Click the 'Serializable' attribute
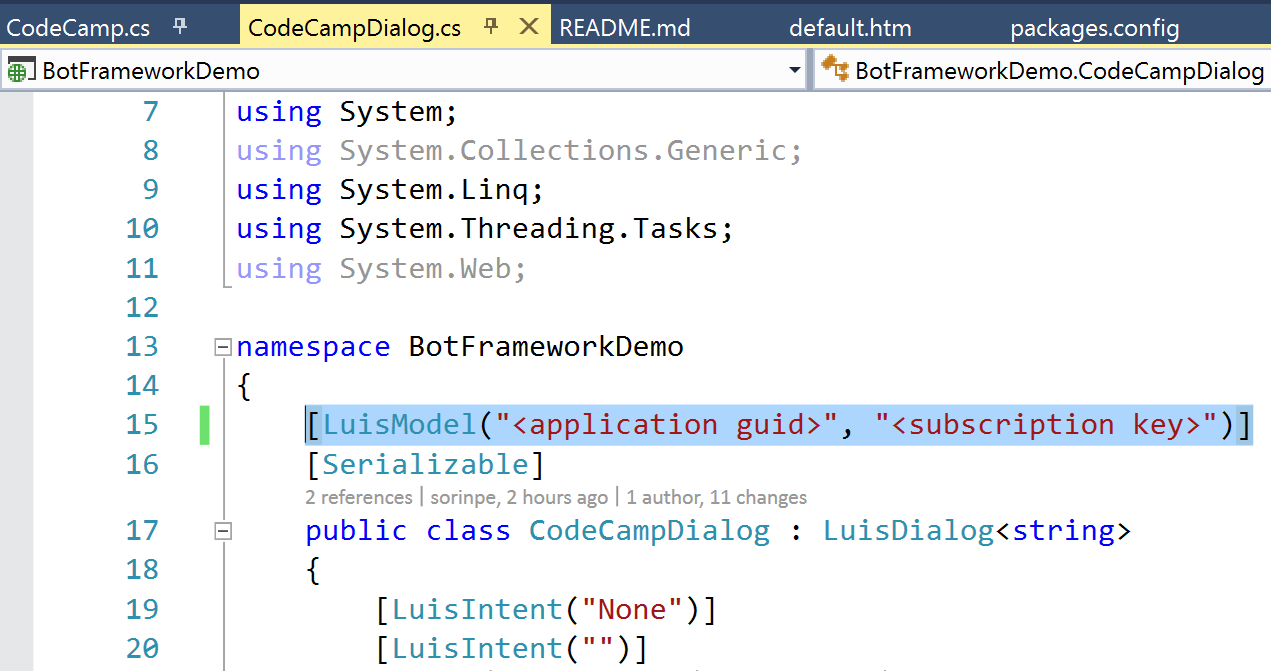1271x671 pixels. pyautogui.click(x=425, y=464)
